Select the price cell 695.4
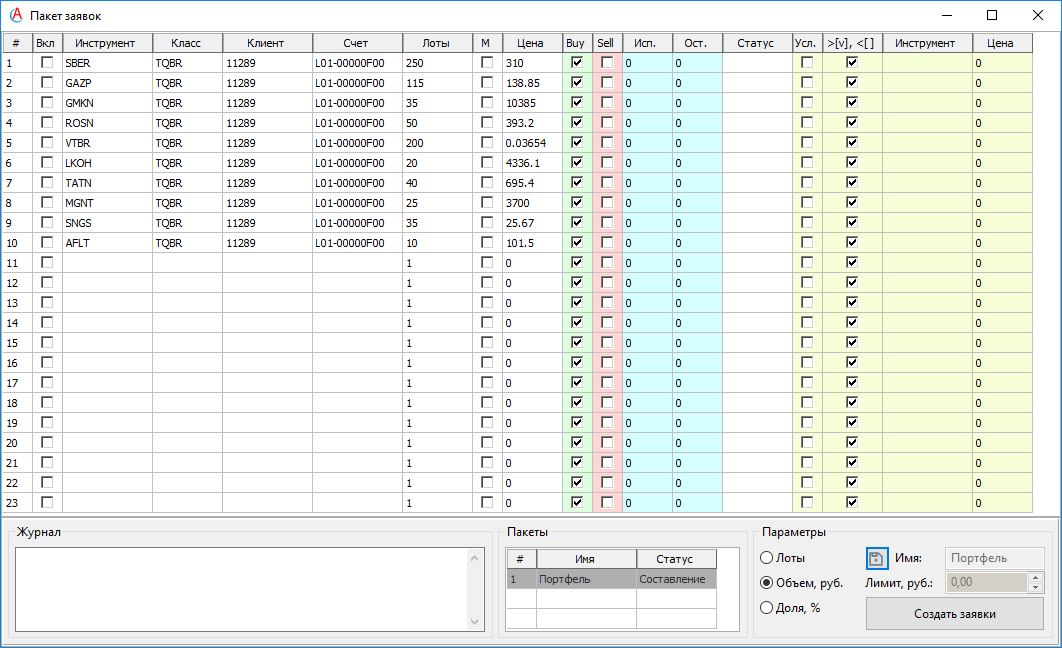 532,183
